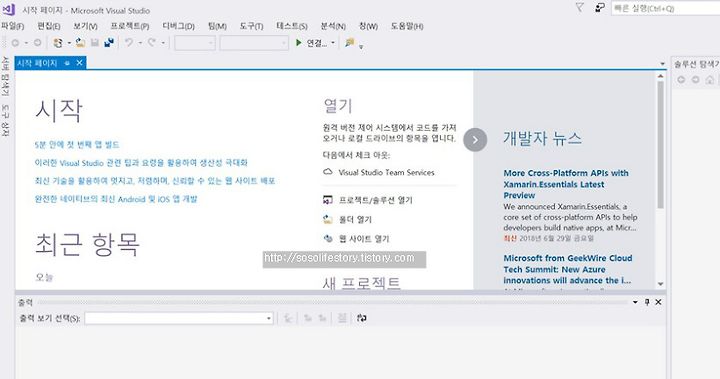
Task: Open the 도움말(H) menu
Action: tap(407, 26)
